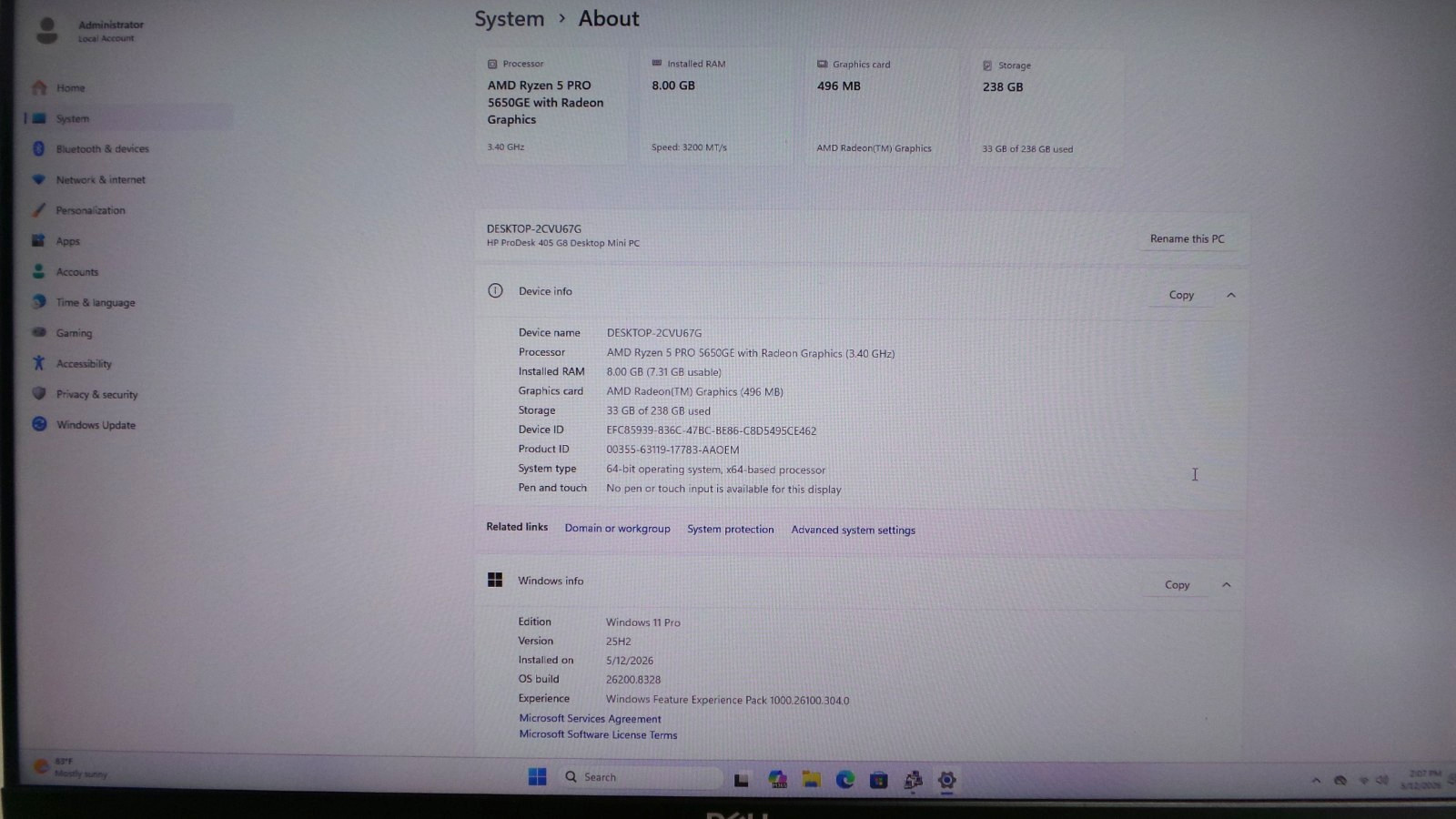Open Microsoft Software License Terms link
This screenshot has height=819, width=1456.
pyautogui.click(x=598, y=734)
